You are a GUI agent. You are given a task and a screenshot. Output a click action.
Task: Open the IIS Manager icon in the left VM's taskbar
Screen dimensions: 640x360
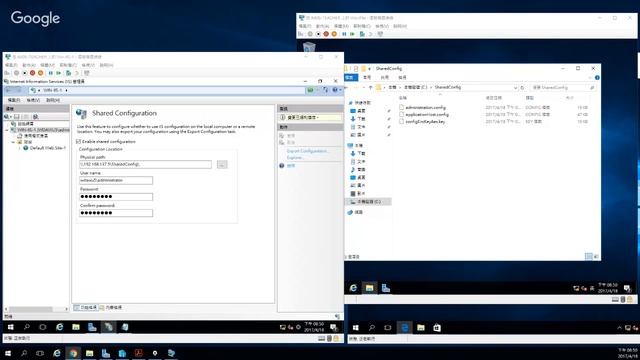109,327
